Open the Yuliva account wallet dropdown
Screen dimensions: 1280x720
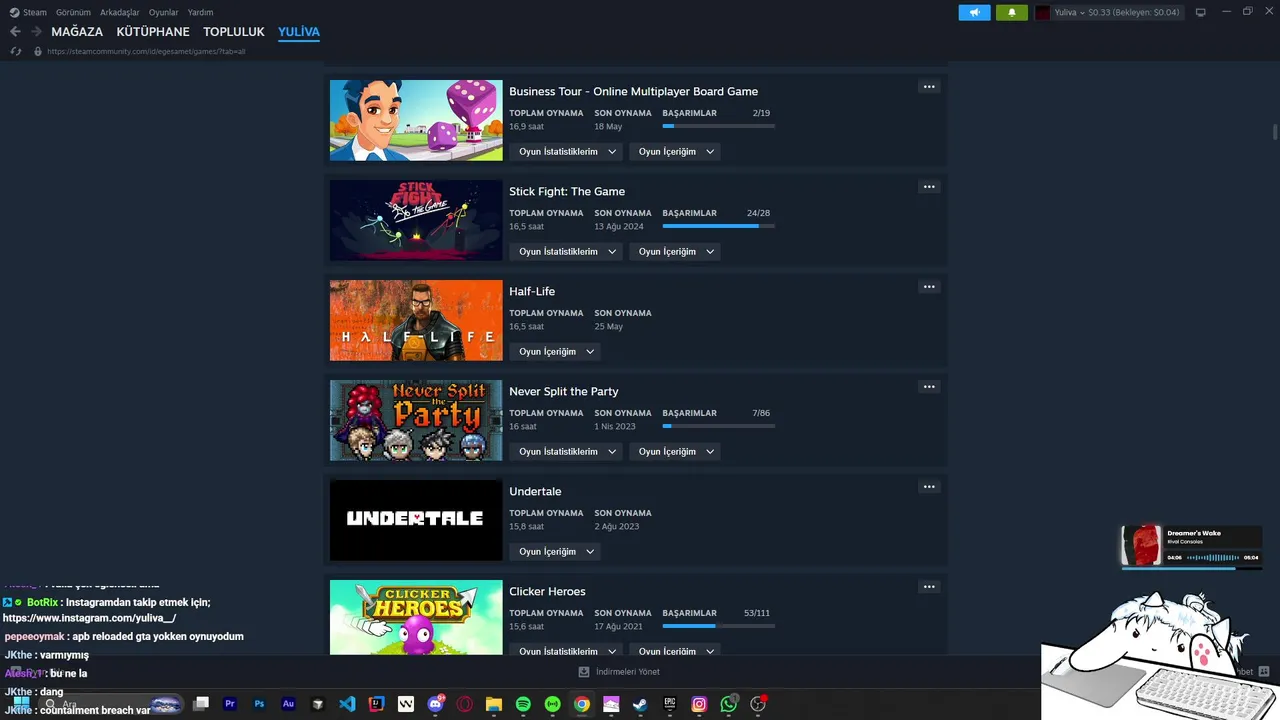pyautogui.click(x=1117, y=12)
